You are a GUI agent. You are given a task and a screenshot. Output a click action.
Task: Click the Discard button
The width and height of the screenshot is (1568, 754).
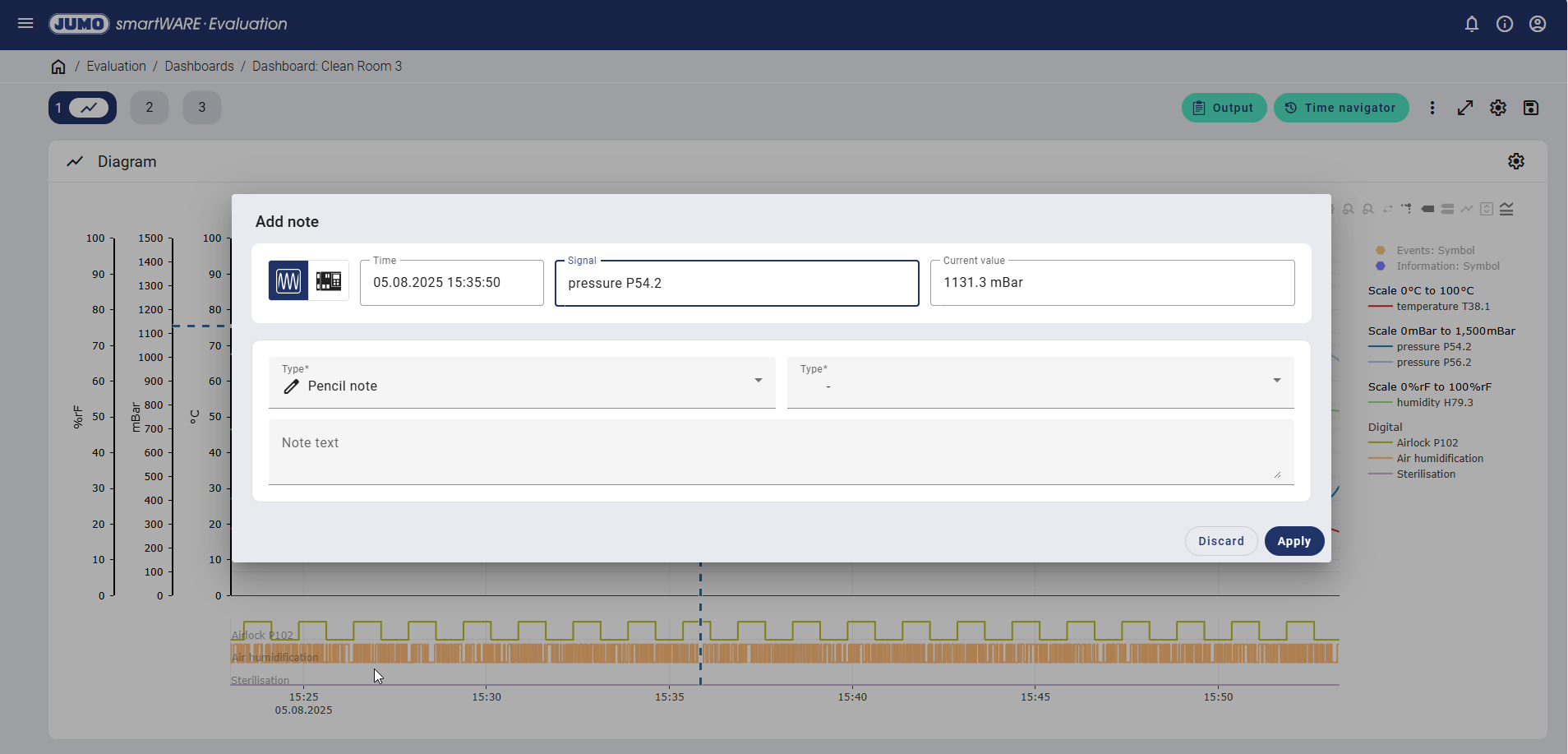click(x=1220, y=541)
